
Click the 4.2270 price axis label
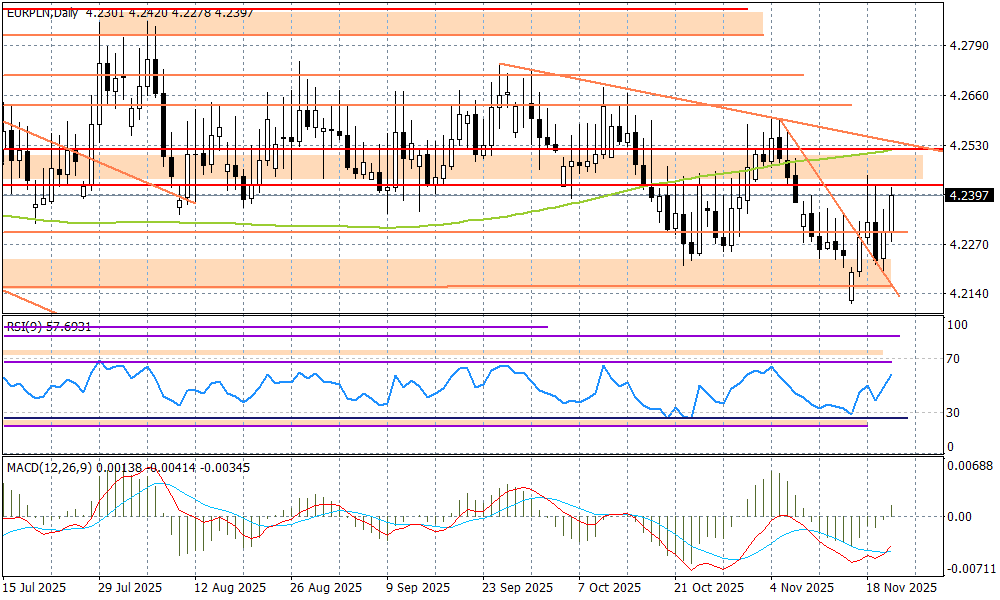[x=969, y=244]
